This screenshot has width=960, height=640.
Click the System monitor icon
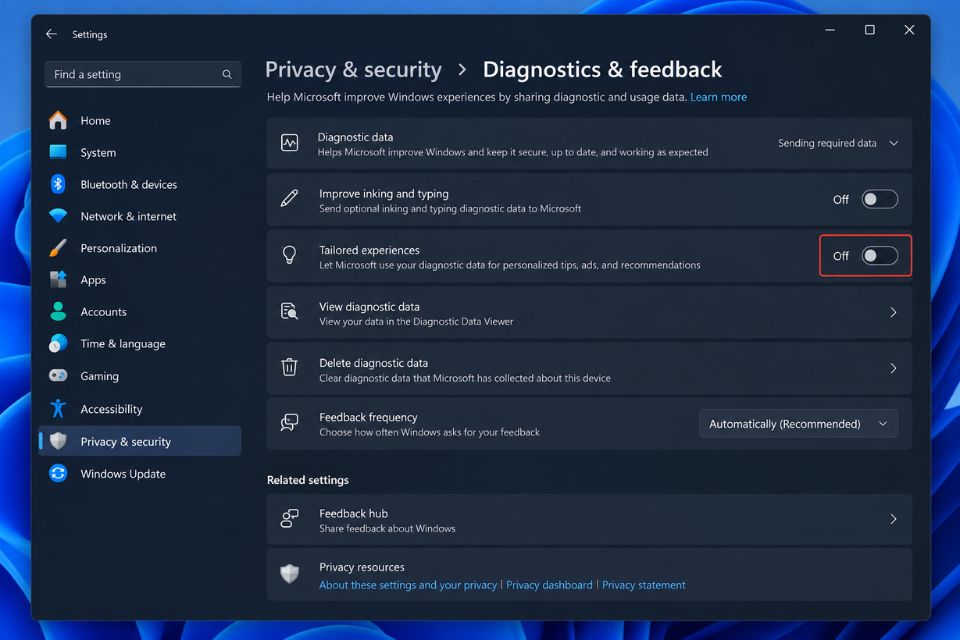[x=58, y=152]
